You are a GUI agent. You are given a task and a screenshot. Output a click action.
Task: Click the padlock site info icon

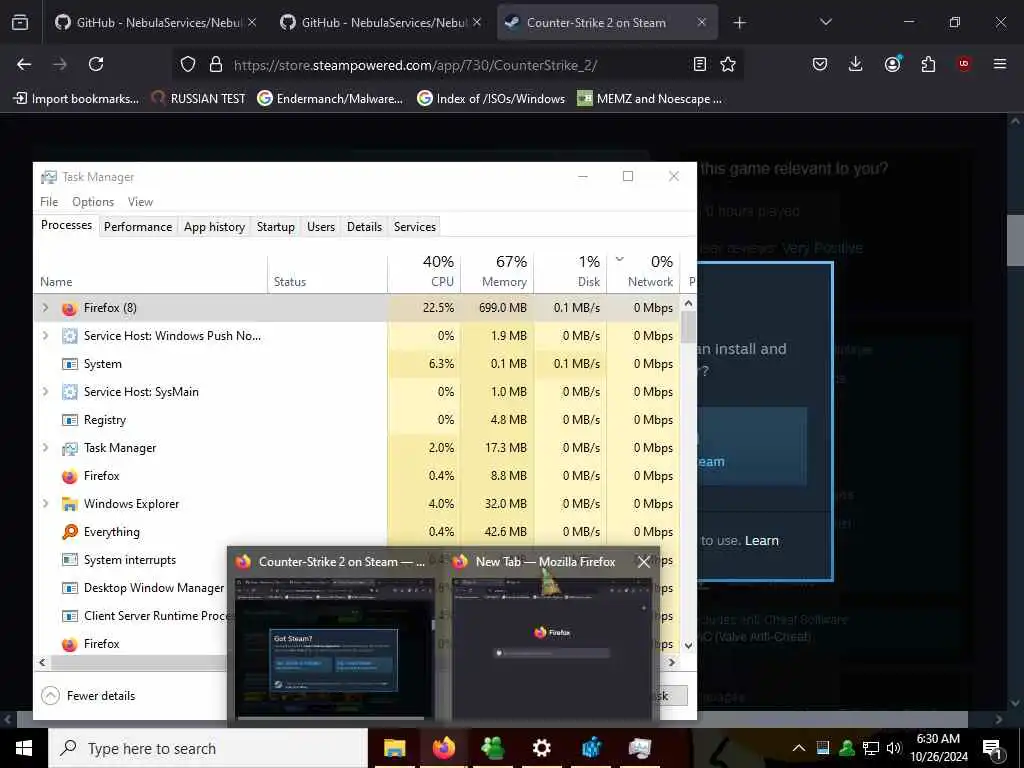(216, 64)
